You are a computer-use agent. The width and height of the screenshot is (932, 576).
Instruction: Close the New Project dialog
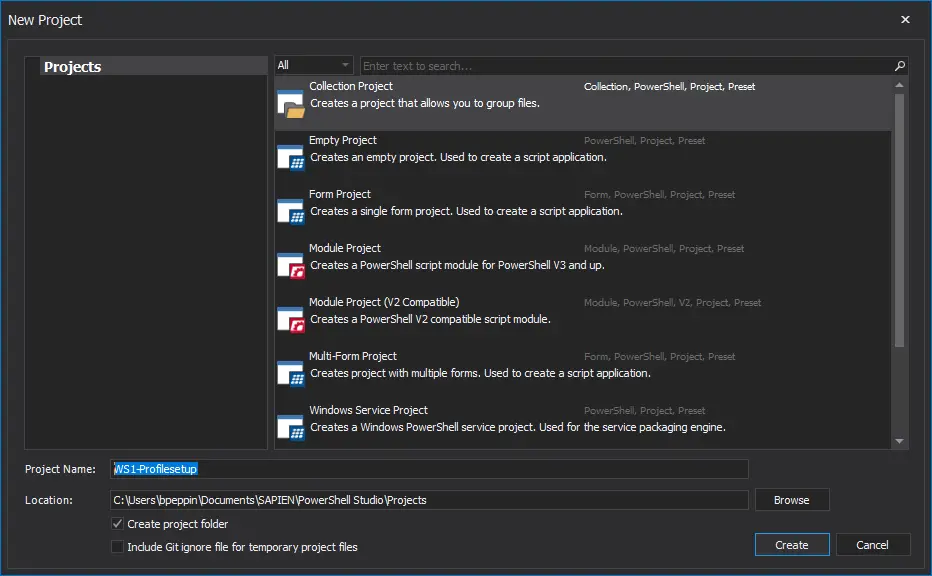(x=905, y=20)
